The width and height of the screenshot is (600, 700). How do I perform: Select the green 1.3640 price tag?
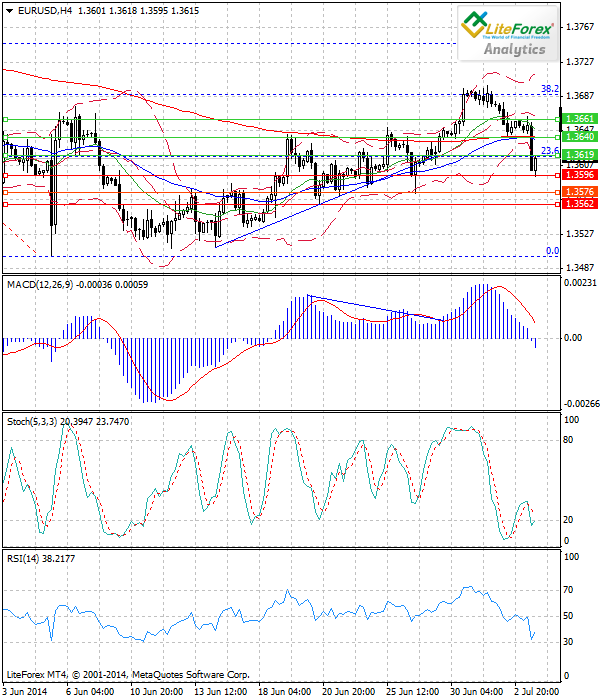pos(580,137)
